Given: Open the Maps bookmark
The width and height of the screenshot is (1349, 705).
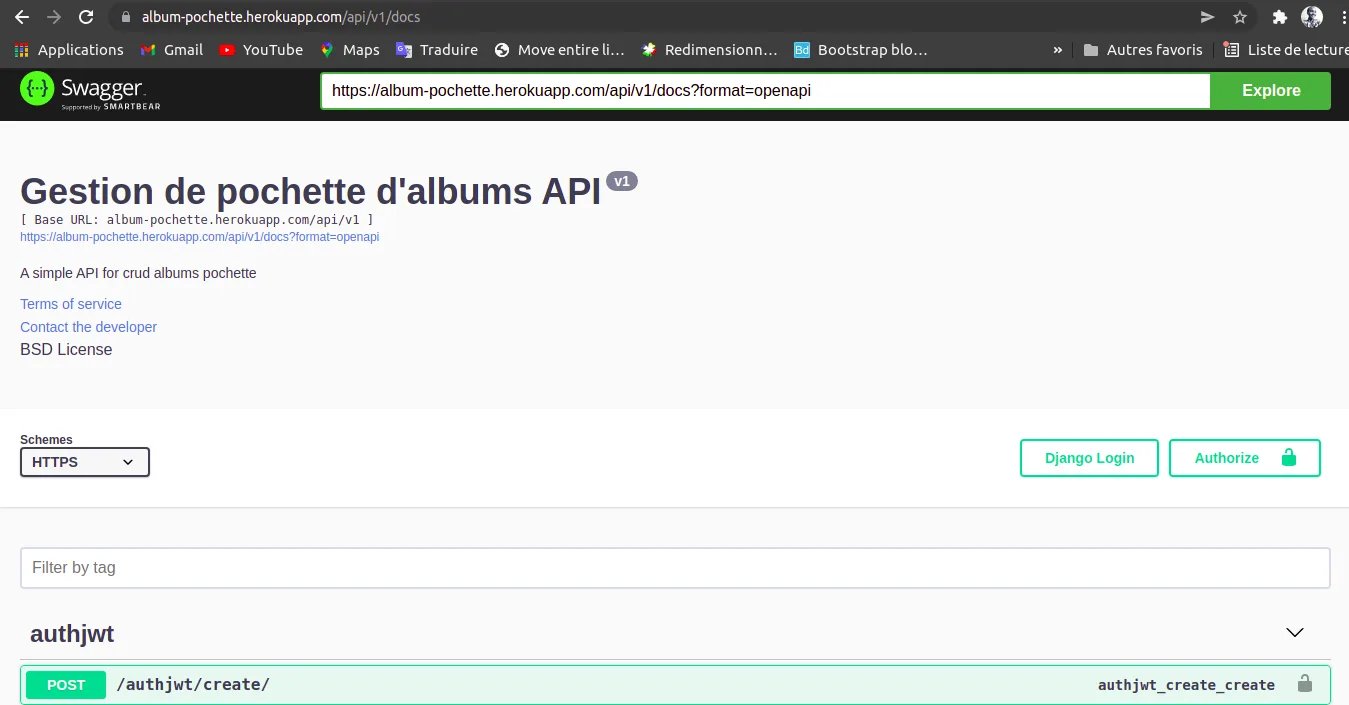Looking at the screenshot, I should click(349, 50).
